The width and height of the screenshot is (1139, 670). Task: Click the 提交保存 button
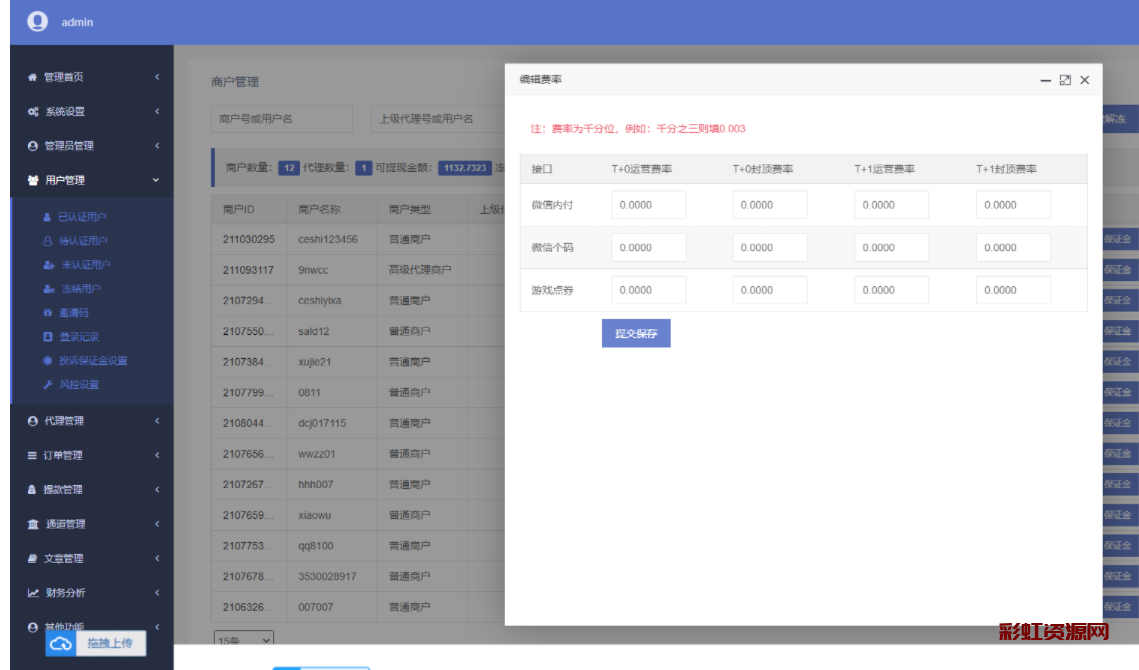point(636,334)
